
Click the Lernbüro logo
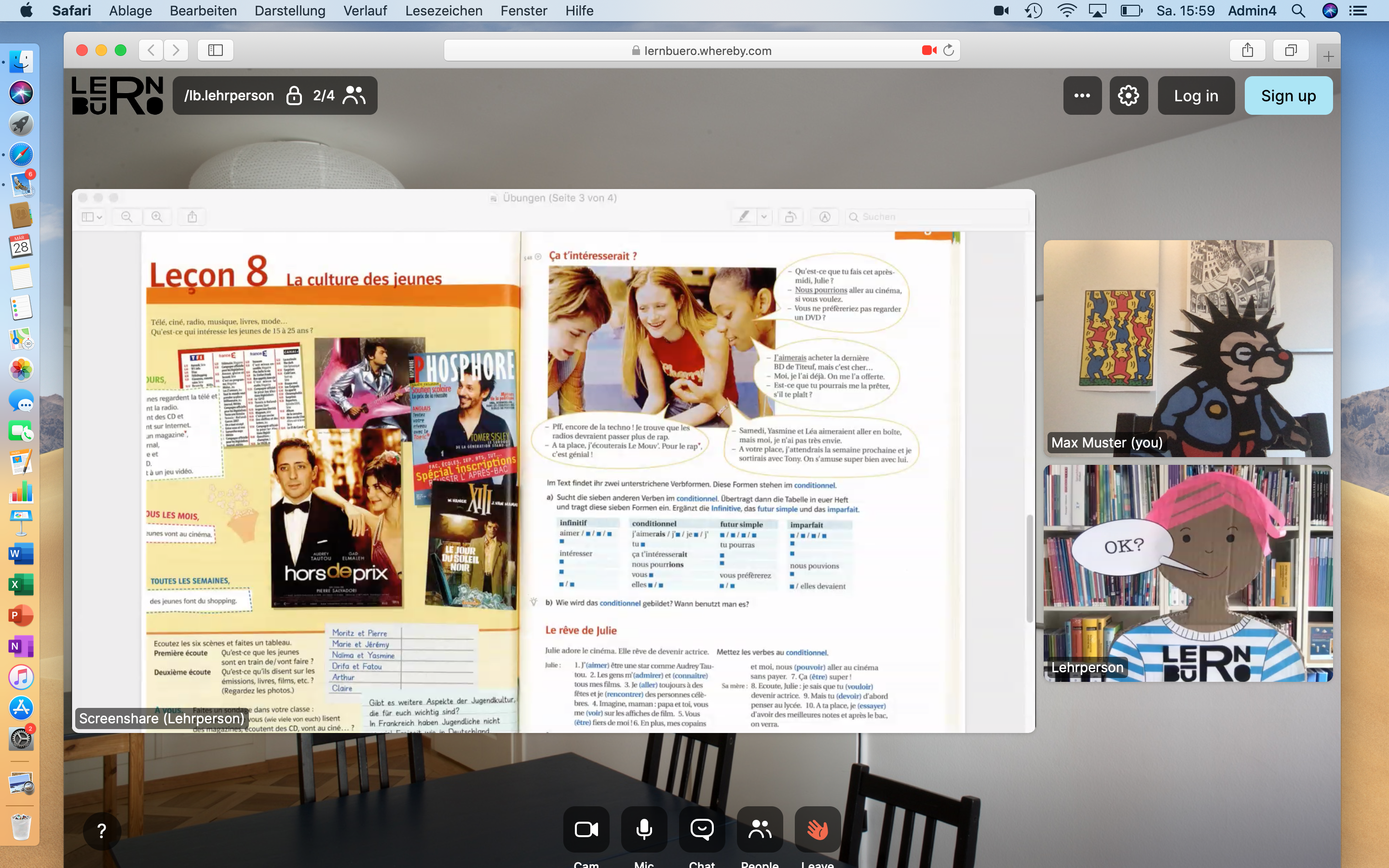pyautogui.click(x=117, y=95)
